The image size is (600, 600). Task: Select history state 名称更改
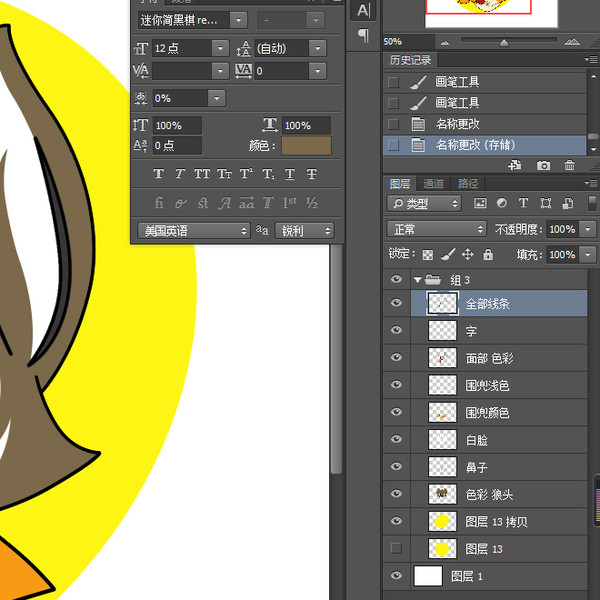484,124
